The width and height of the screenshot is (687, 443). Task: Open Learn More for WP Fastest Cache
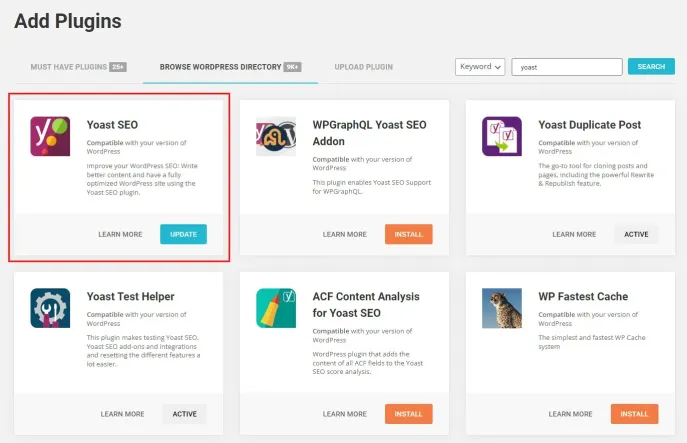(571, 414)
